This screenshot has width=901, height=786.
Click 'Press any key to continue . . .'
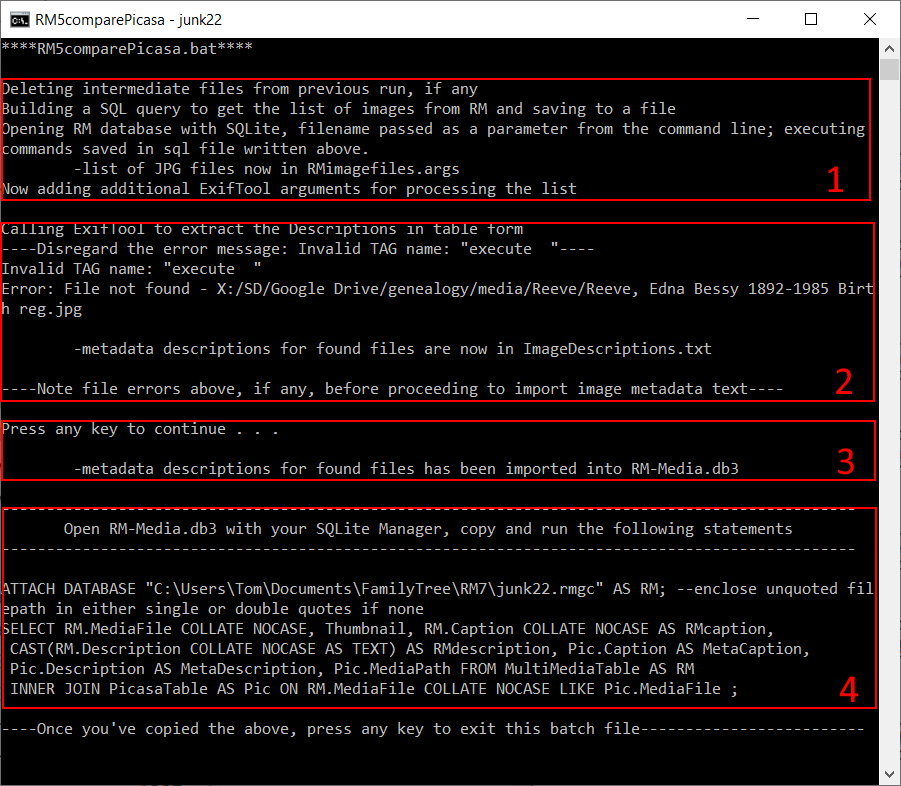click(x=140, y=429)
